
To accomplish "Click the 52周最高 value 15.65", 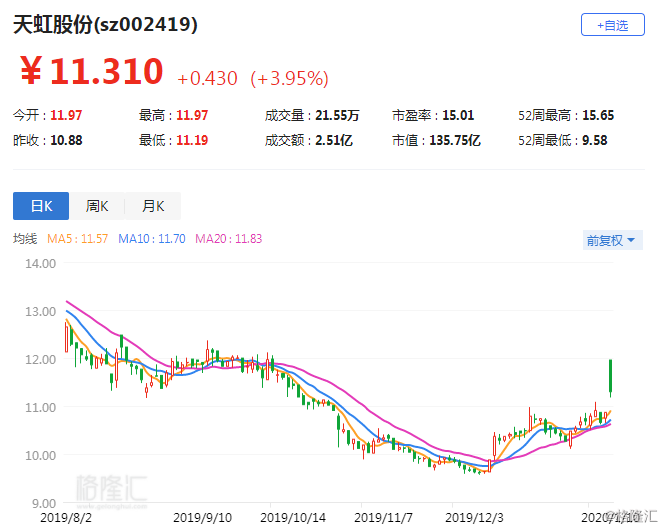I will pyautogui.click(x=598, y=115).
